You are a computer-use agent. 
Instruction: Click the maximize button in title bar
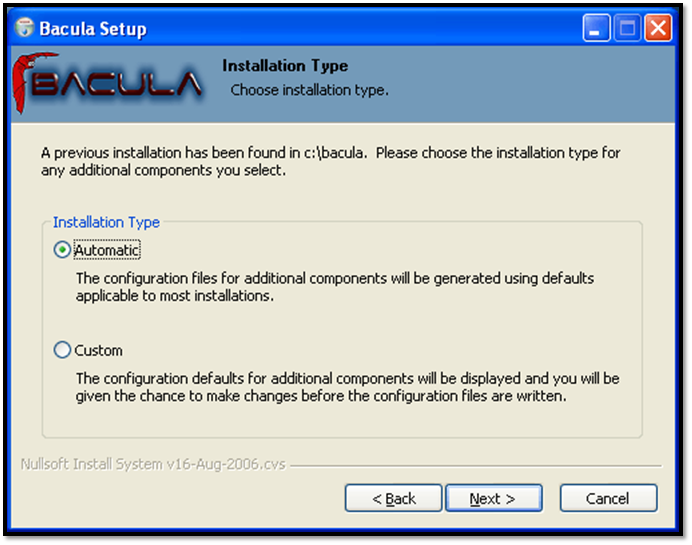coord(627,28)
